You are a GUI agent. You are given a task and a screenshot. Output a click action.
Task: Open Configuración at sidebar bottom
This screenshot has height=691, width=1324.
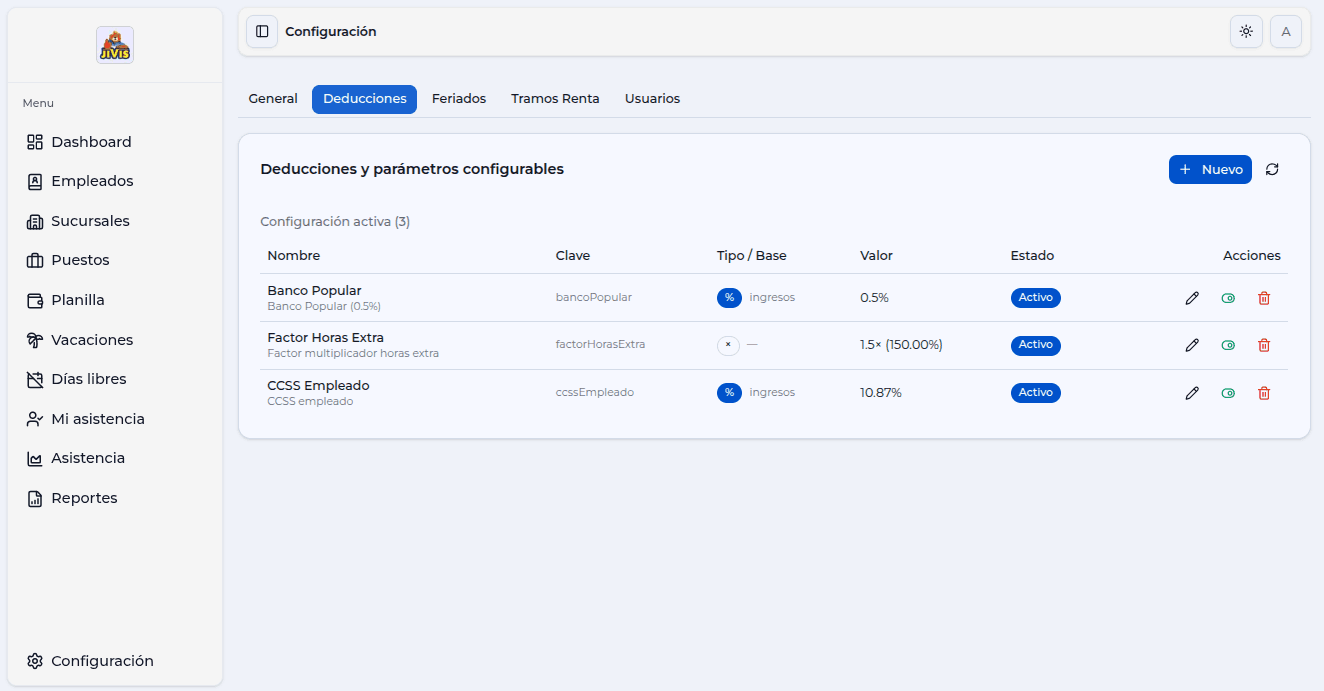(115, 661)
